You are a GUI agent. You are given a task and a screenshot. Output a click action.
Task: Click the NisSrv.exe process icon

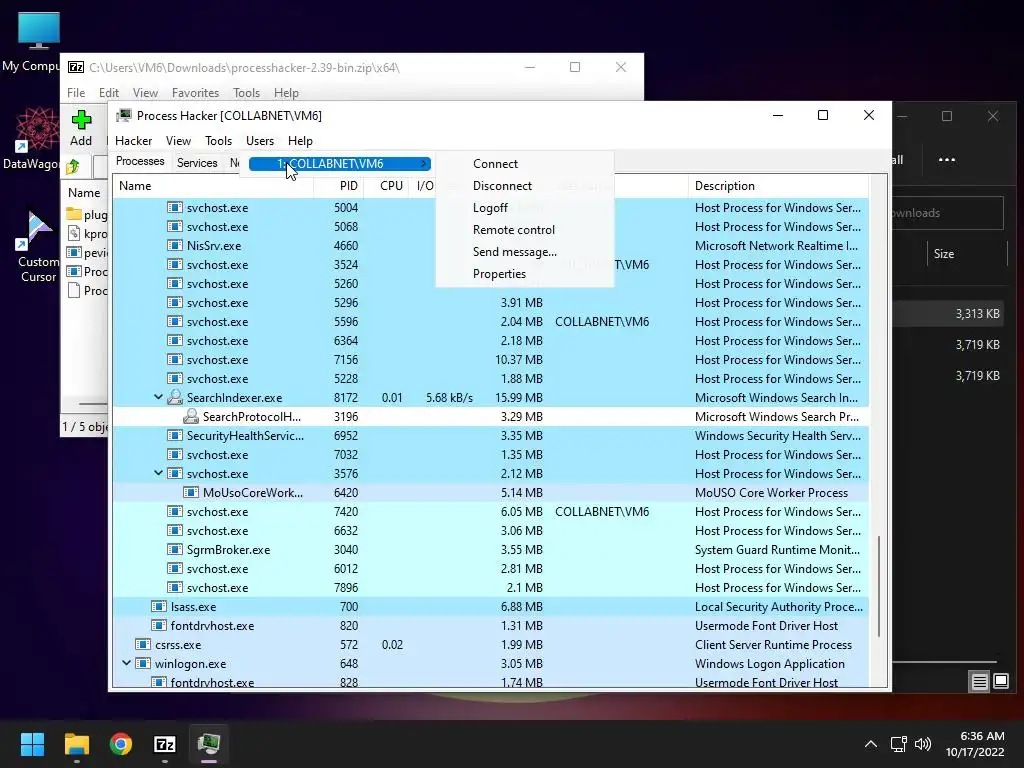click(174, 246)
